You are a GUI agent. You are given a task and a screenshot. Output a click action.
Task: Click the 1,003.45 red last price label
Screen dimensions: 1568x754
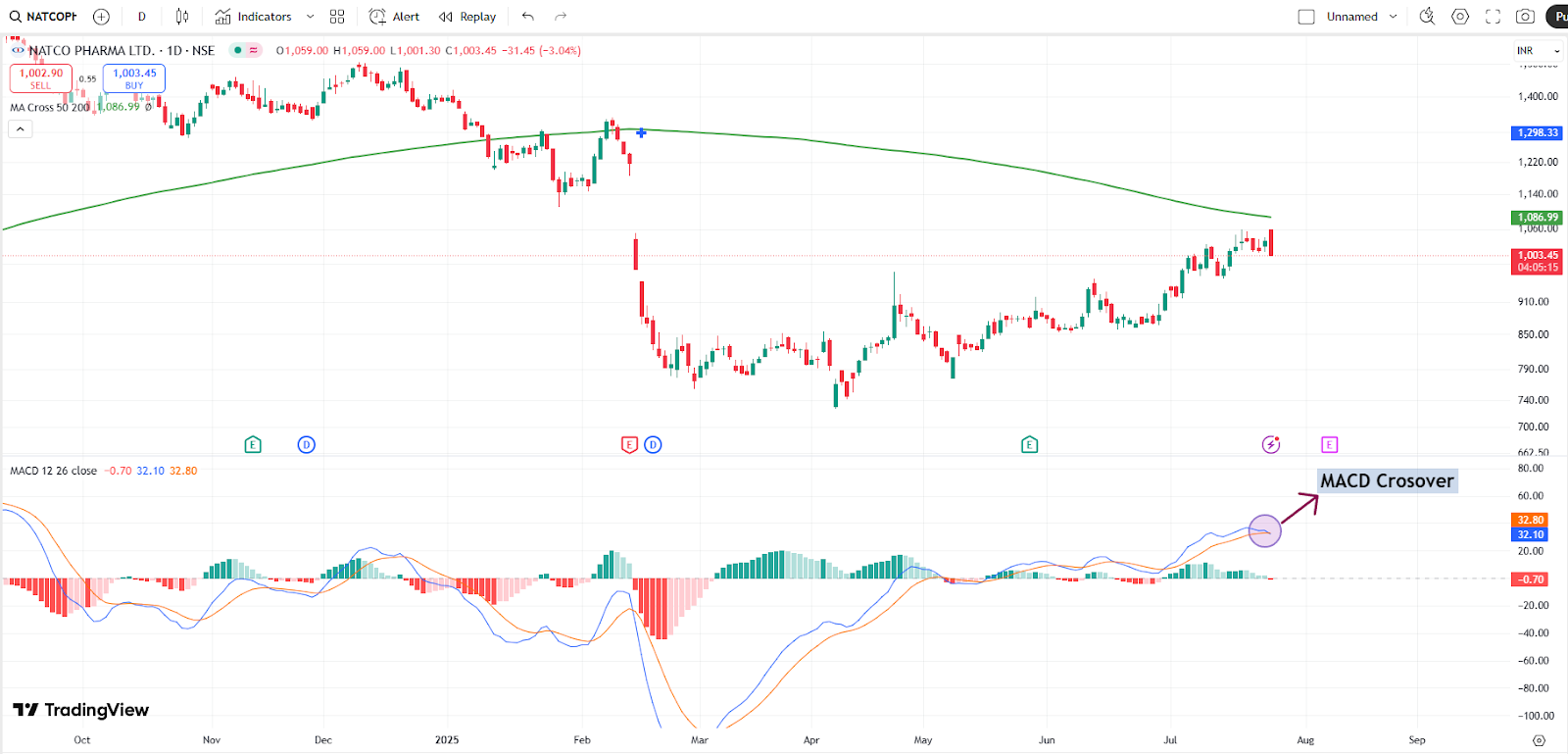pos(1537,261)
